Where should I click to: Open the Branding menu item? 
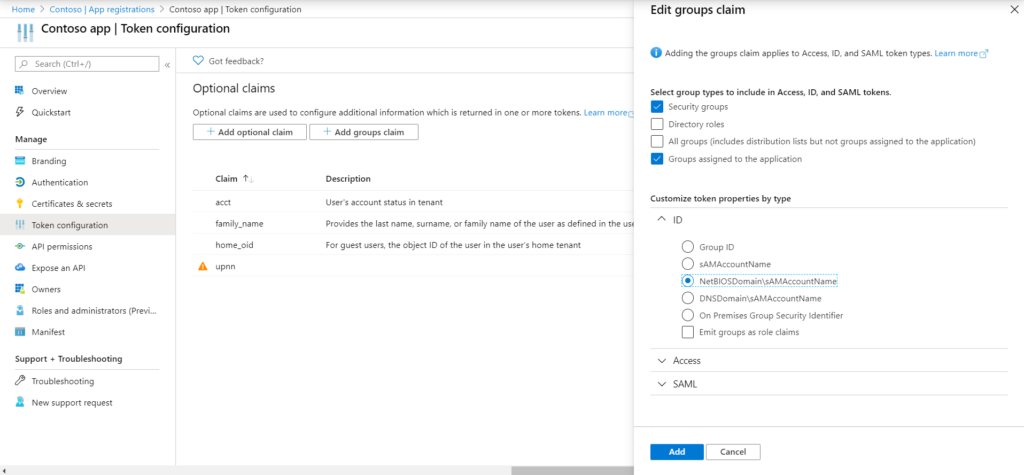[x=48, y=161]
